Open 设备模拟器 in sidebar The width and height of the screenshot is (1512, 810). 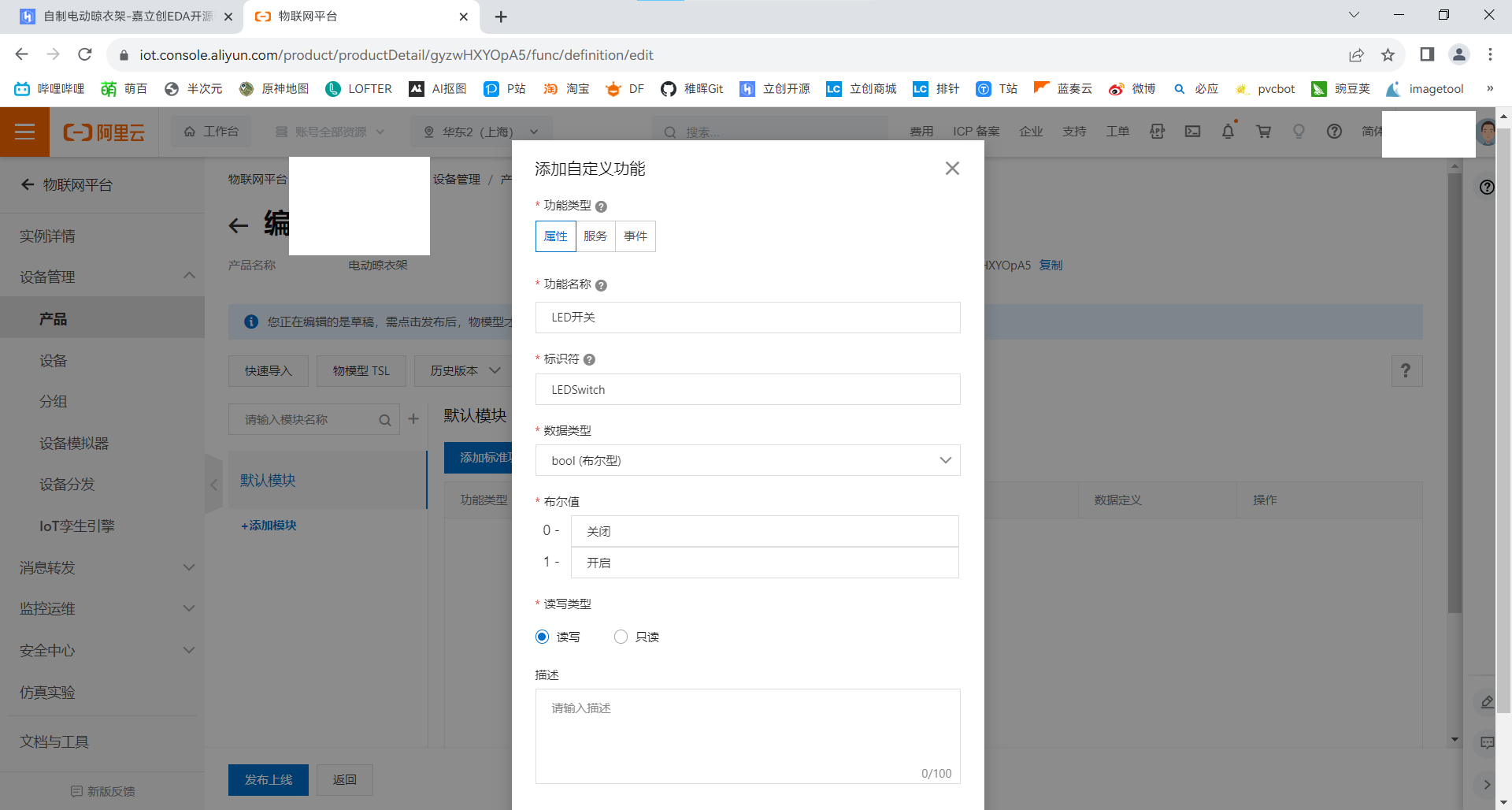[74, 444]
